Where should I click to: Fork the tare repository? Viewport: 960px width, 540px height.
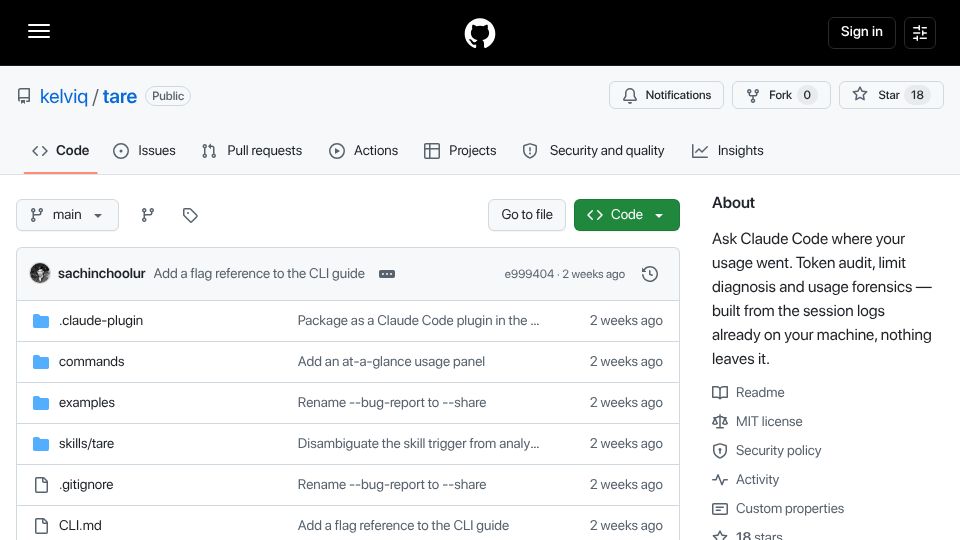[781, 95]
